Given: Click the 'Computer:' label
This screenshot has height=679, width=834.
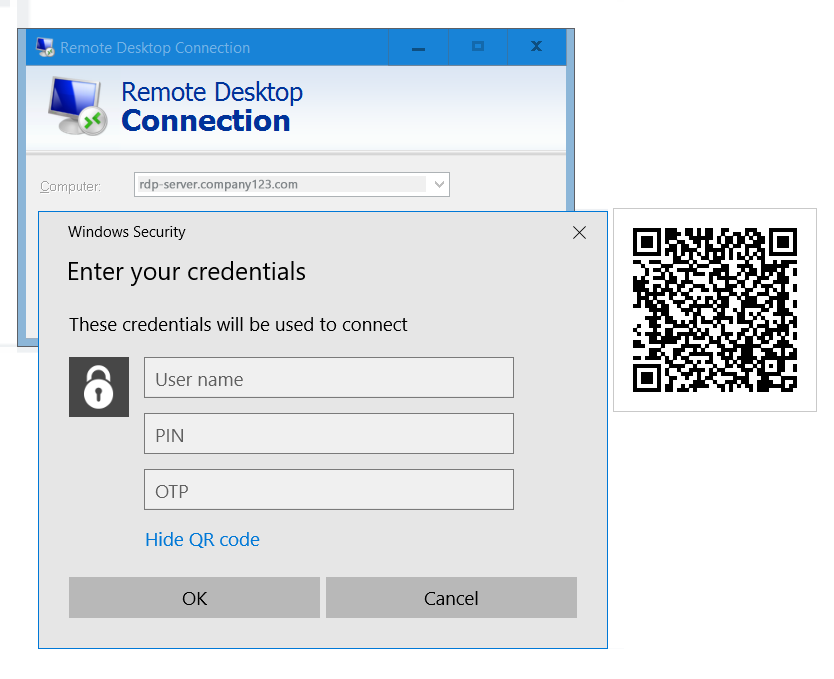Looking at the screenshot, I should (70, 187).
